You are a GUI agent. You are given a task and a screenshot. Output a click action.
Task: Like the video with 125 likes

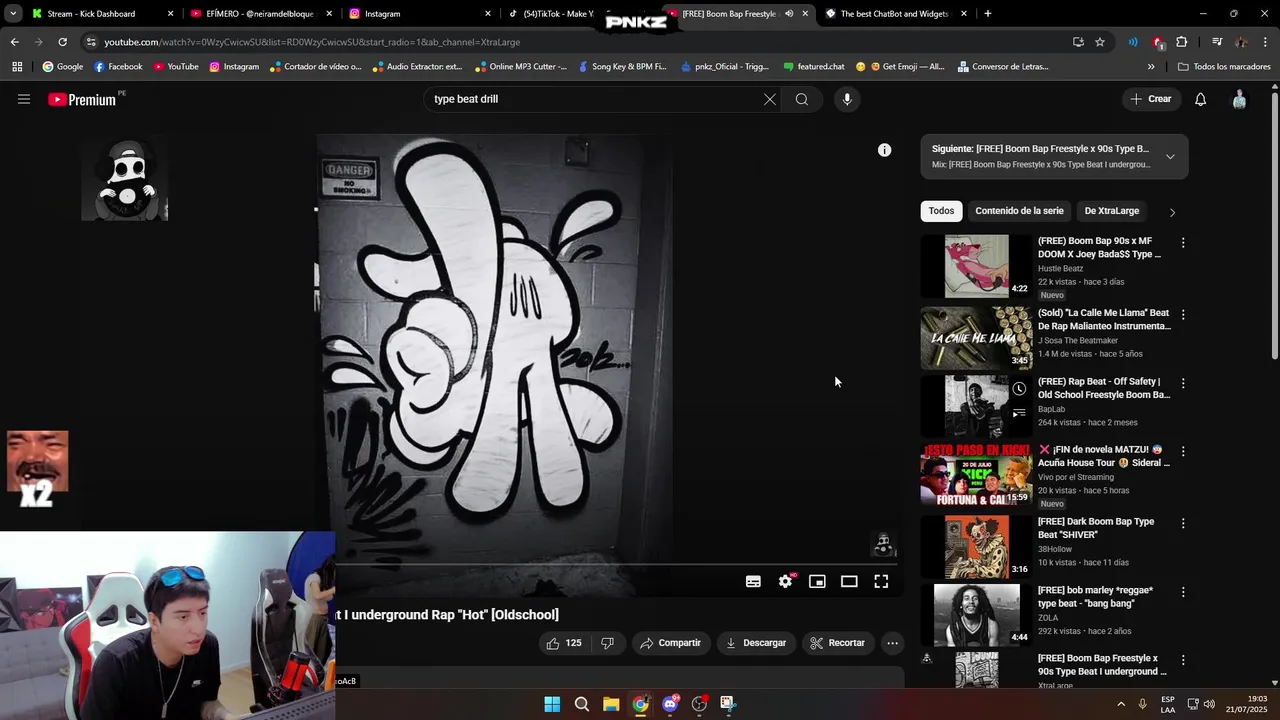click(x=564, y=643)
